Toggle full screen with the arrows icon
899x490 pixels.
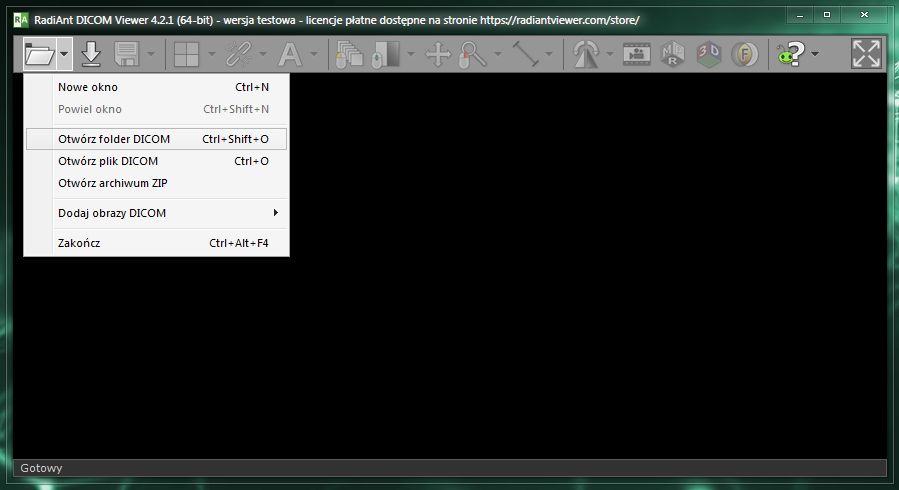(866, 54)
